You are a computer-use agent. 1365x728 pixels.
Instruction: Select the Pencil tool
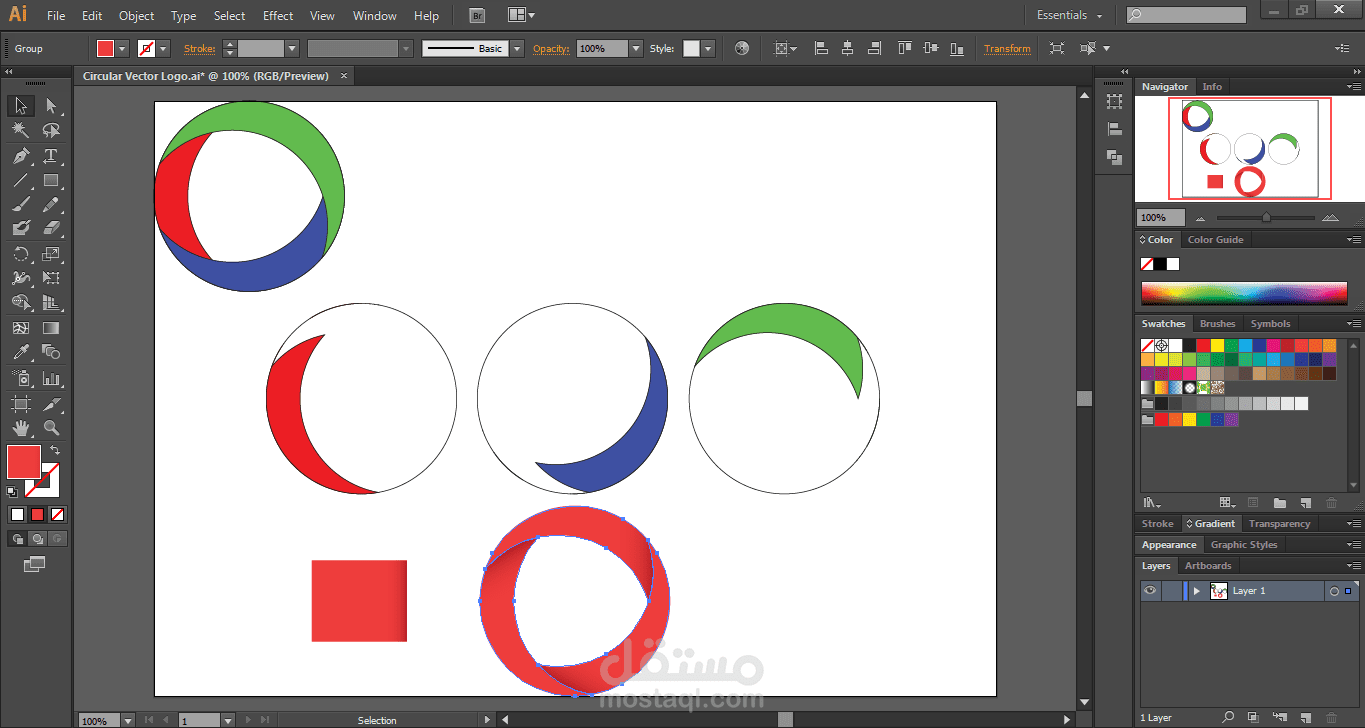51,205
